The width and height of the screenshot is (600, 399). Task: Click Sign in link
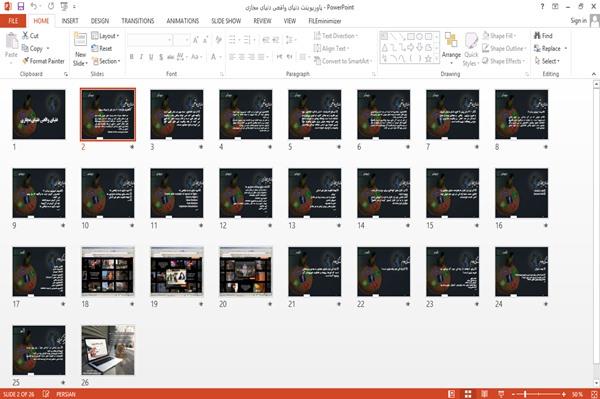tap(578, 21)
